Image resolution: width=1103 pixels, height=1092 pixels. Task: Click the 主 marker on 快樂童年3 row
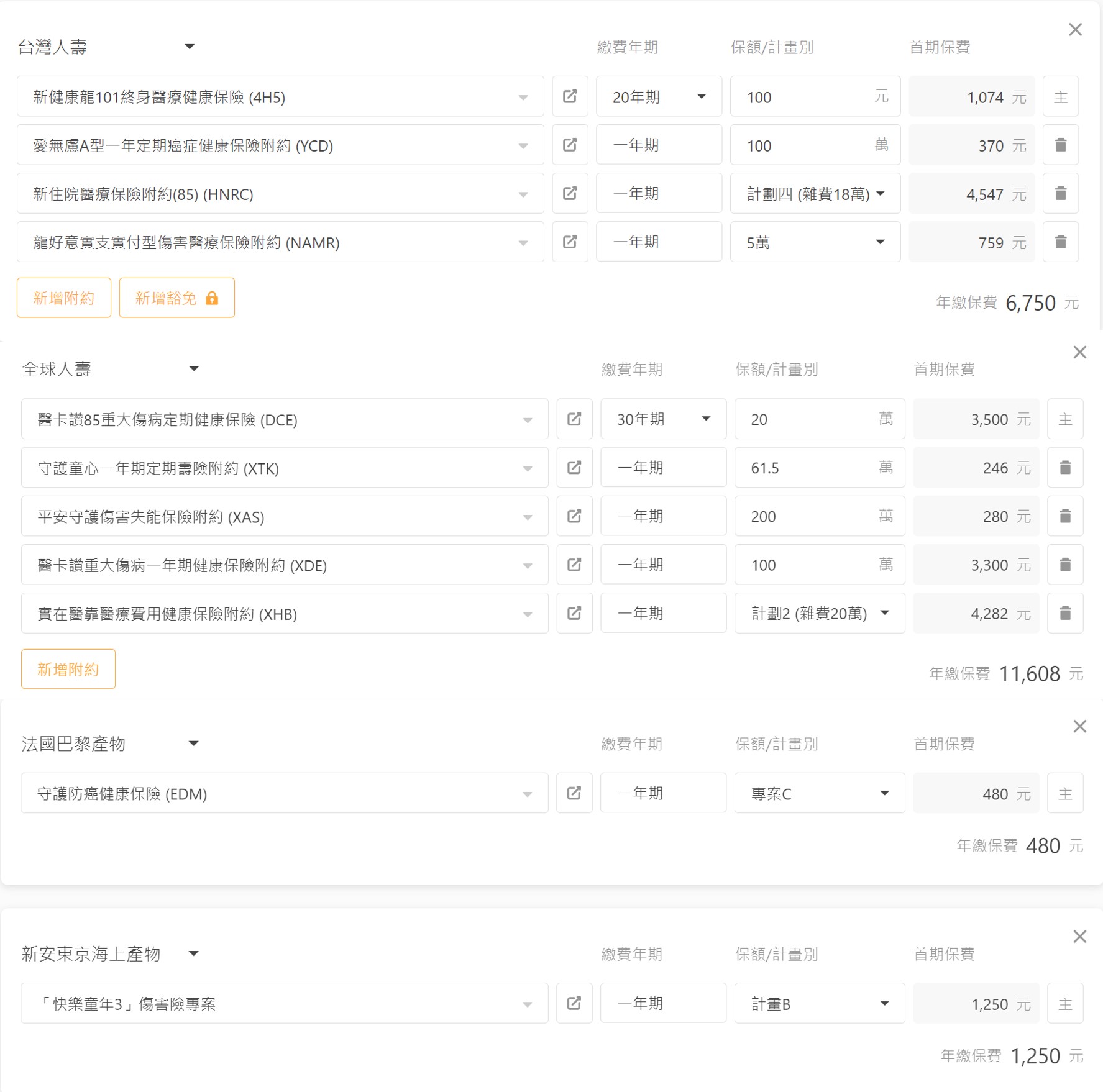(1065, 1003)
